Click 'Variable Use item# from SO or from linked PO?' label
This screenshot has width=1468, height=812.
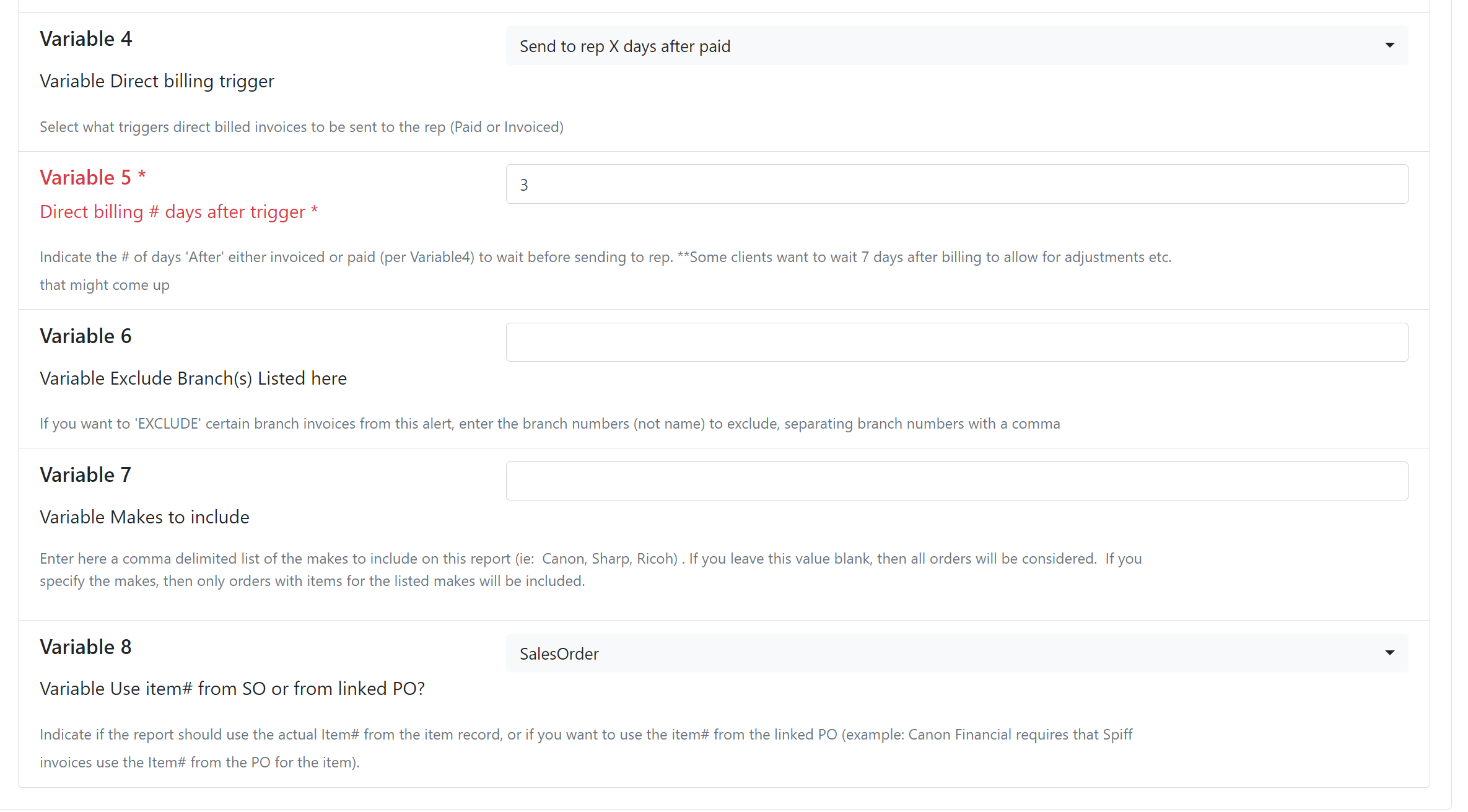point(232,689)
